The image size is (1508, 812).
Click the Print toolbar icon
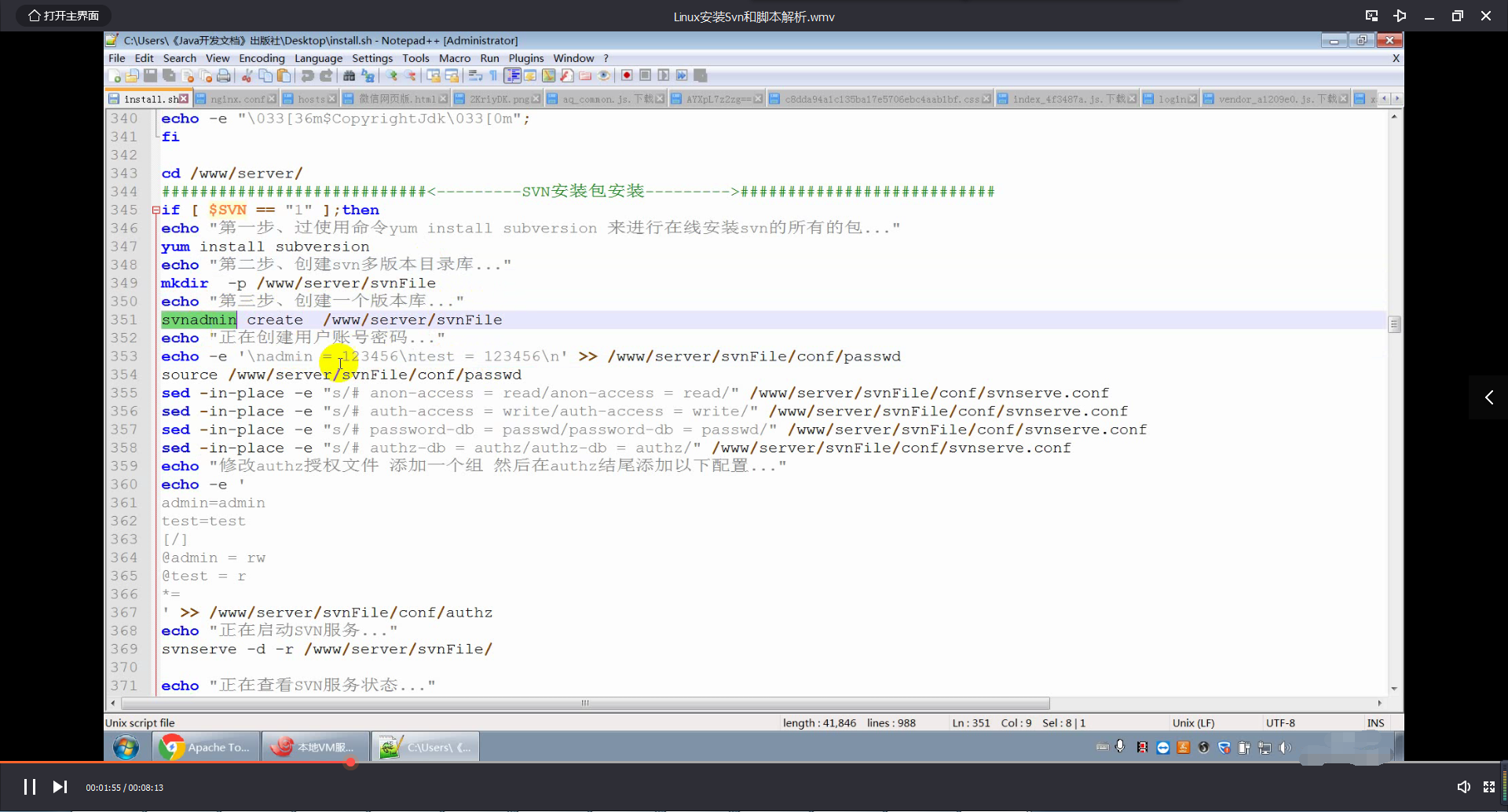coord(224,75)
